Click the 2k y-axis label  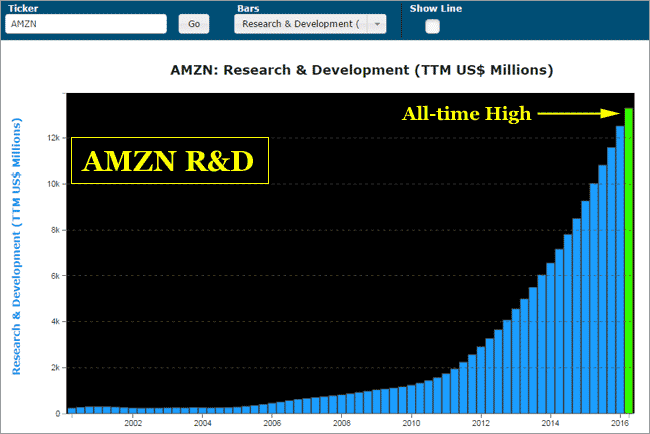pos(55,368)
